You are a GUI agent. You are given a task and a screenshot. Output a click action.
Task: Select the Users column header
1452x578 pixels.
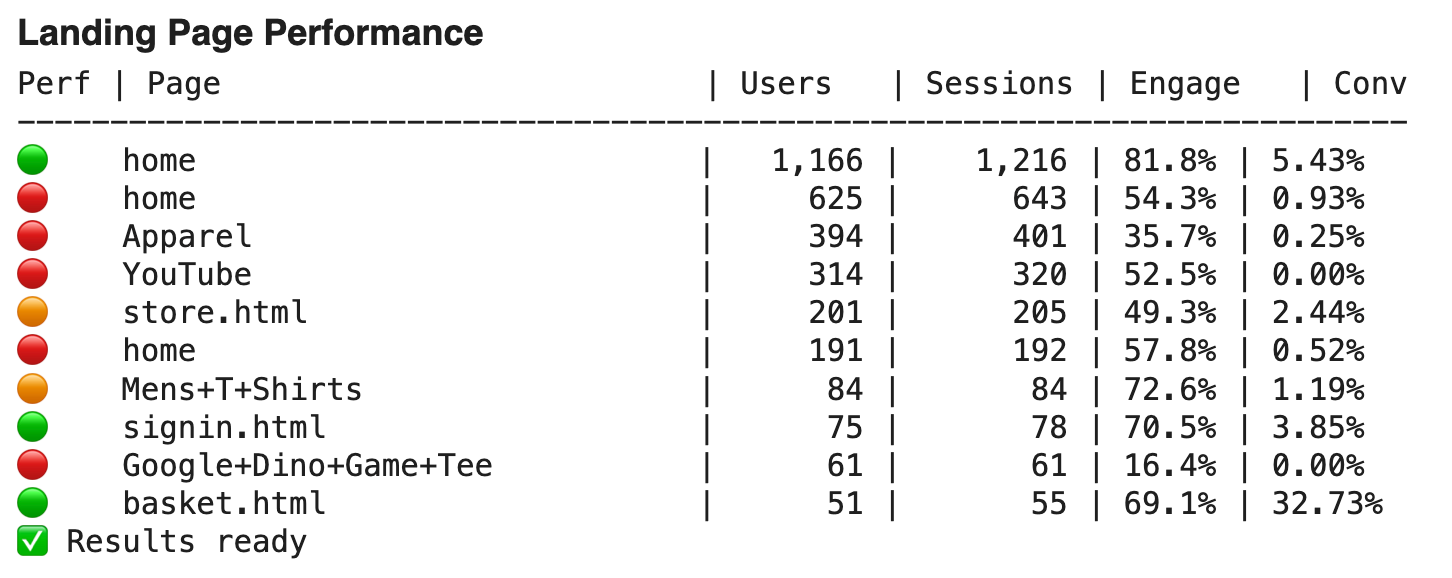point(785,84)
